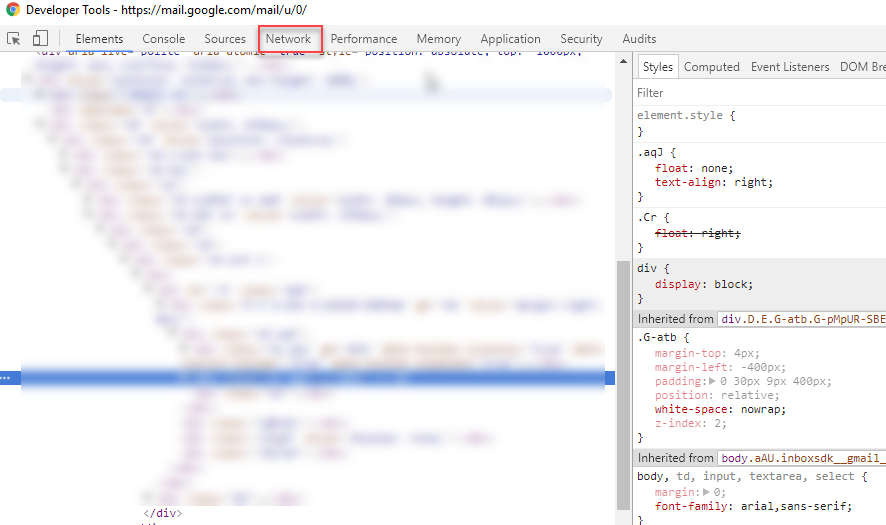
Task: Switch to the Console tab
Action: click(x=163, y=39)
